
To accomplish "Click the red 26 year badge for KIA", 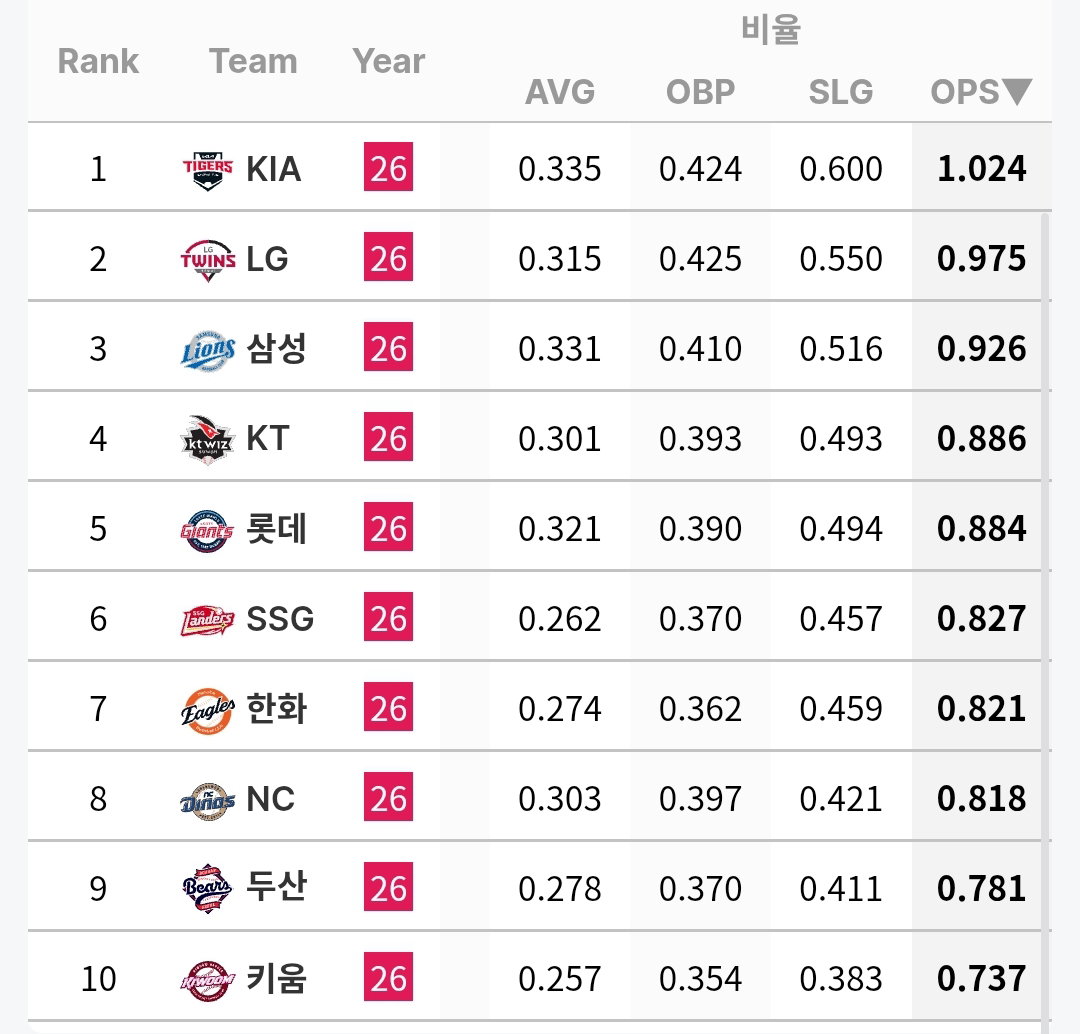I will click(x=388, y=167).
